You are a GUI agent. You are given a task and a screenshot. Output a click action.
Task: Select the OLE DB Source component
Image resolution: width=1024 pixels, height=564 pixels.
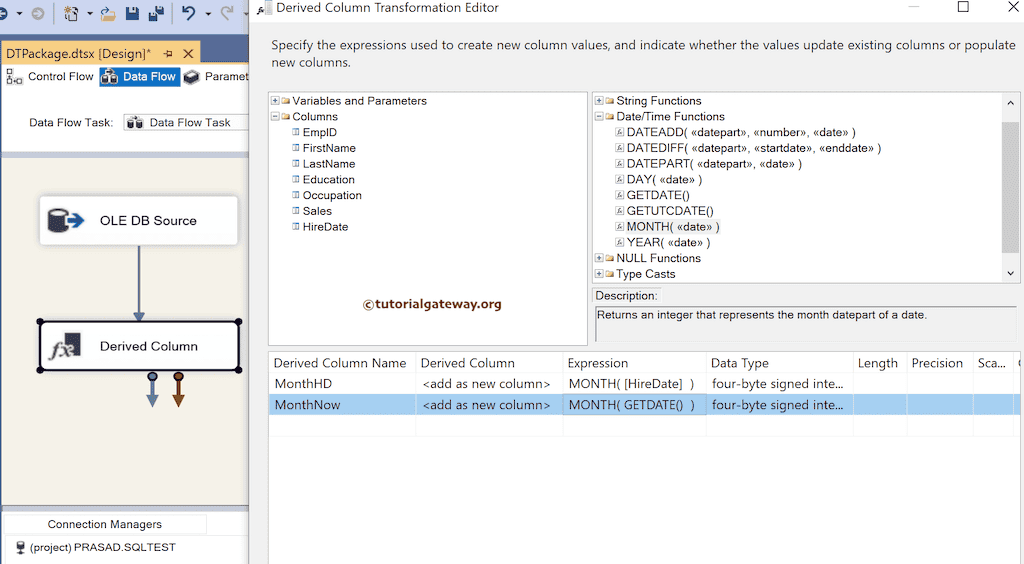click(x=138, y=221)
